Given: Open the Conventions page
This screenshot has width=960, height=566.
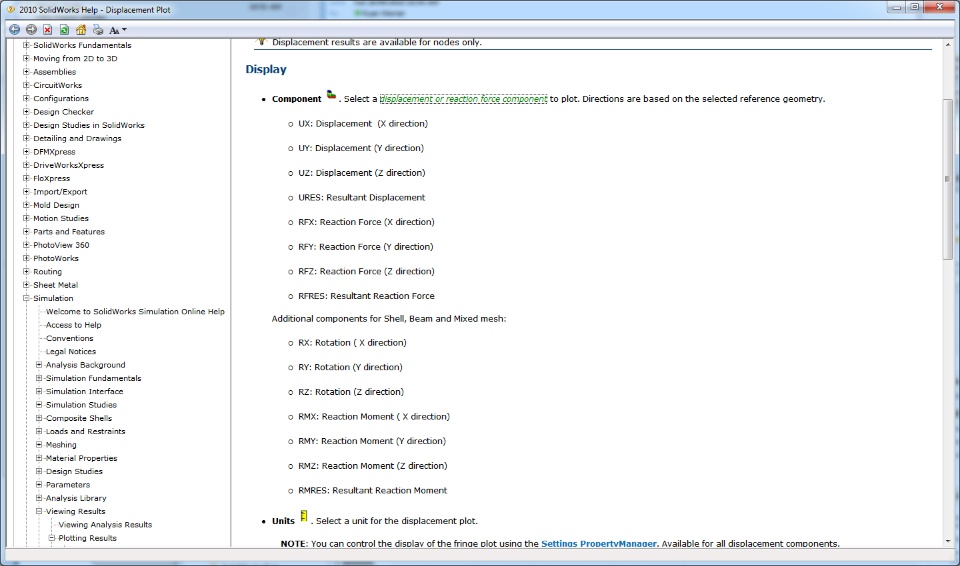Looking at the screenshot, I should 70,338.
